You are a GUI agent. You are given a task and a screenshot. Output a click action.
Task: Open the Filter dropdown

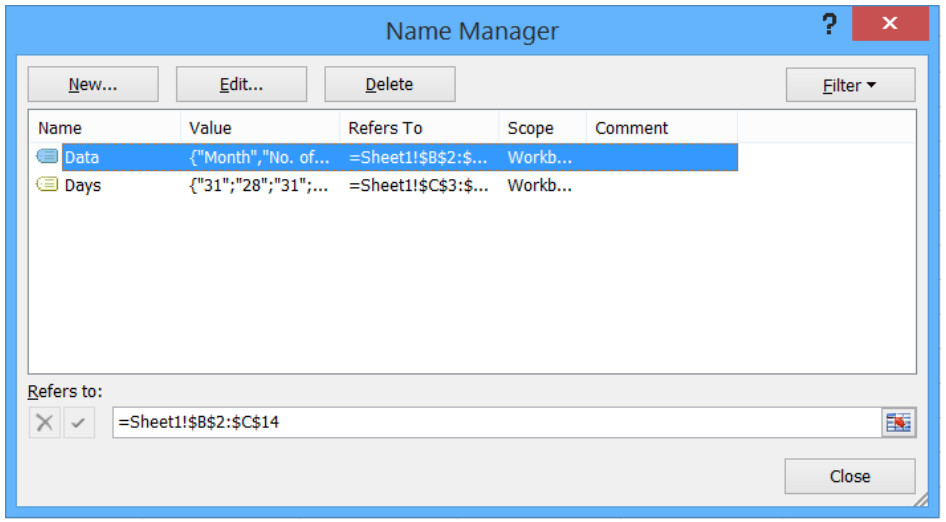coord(850,85)
